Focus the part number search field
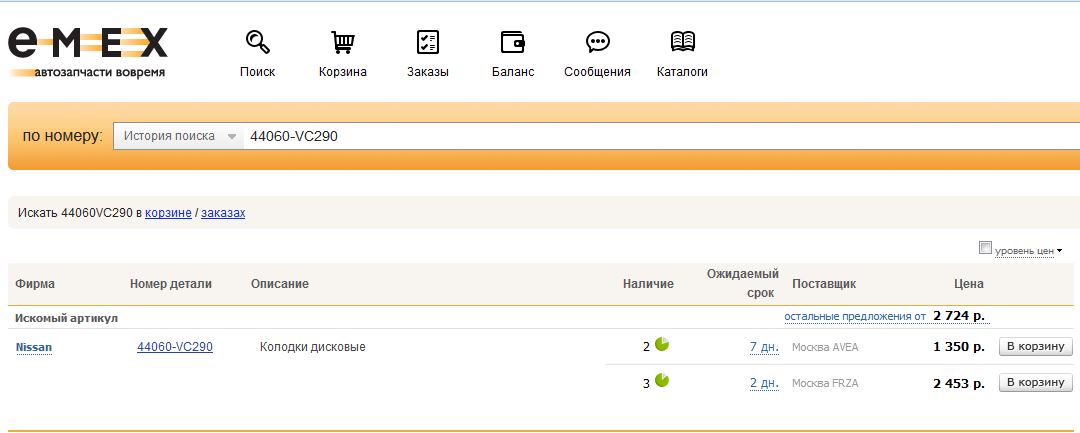Image resolution: width=1080 pixels, height=433 pixels. pos(661,136)
